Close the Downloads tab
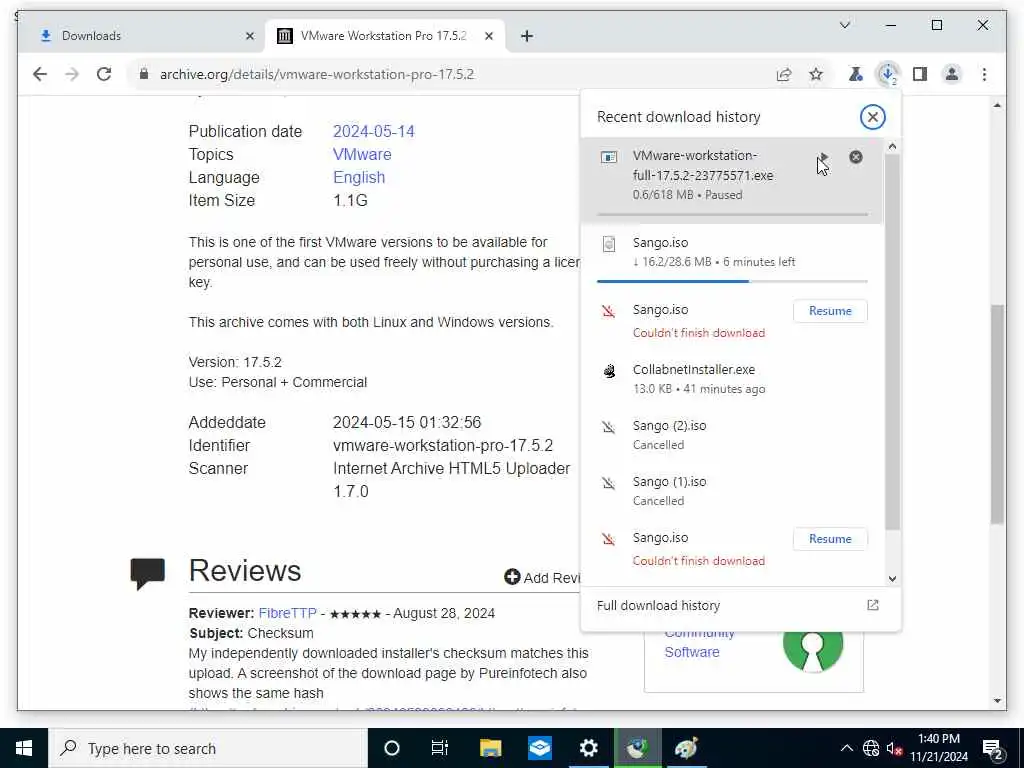1024x768 pixels. pyautogui.click(x=249, y=36)
